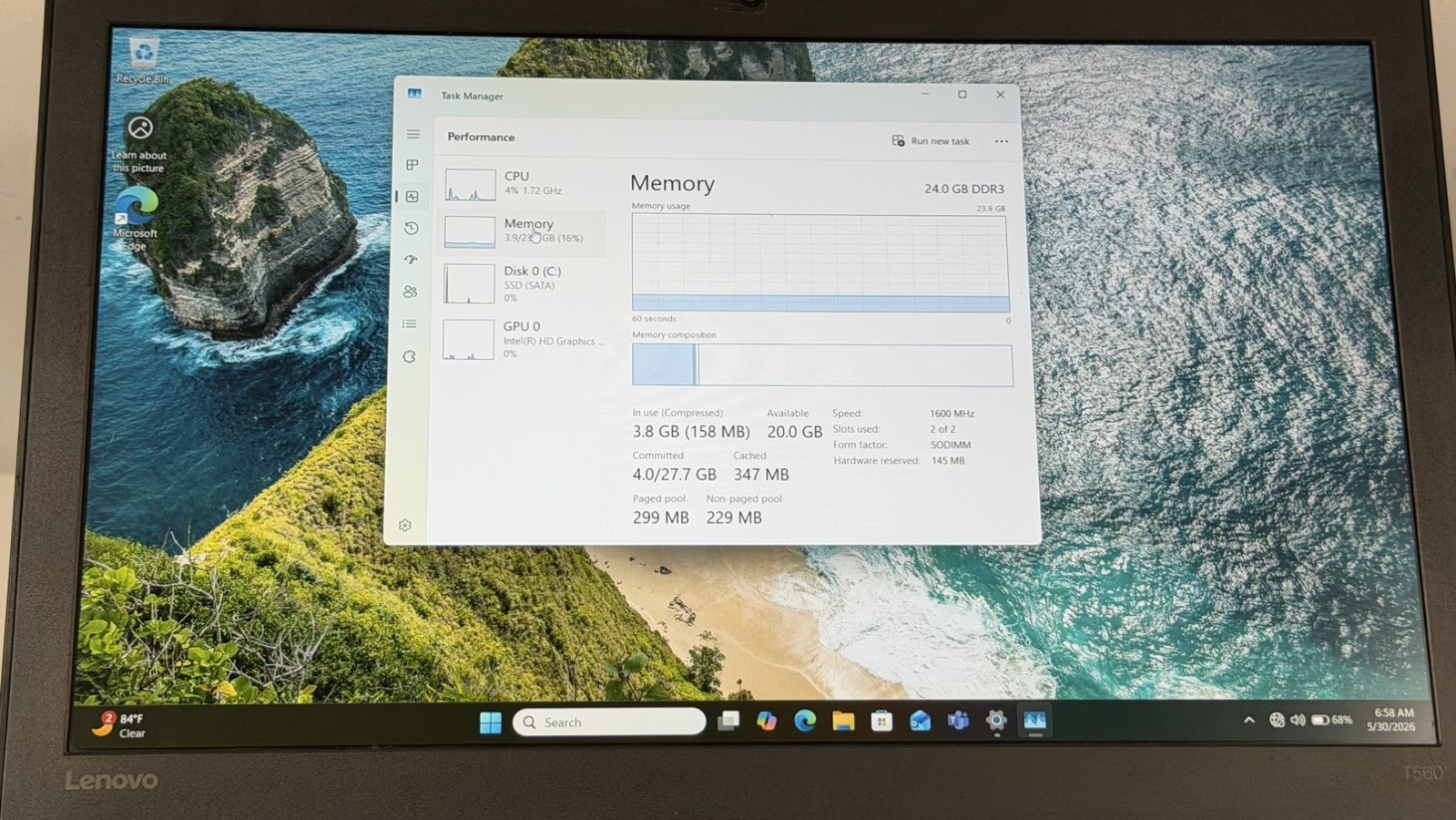Open the three-dot more options menu
Viewport: 1456px width, 820px height.
pyautogui.click(x=1001, y=141)
